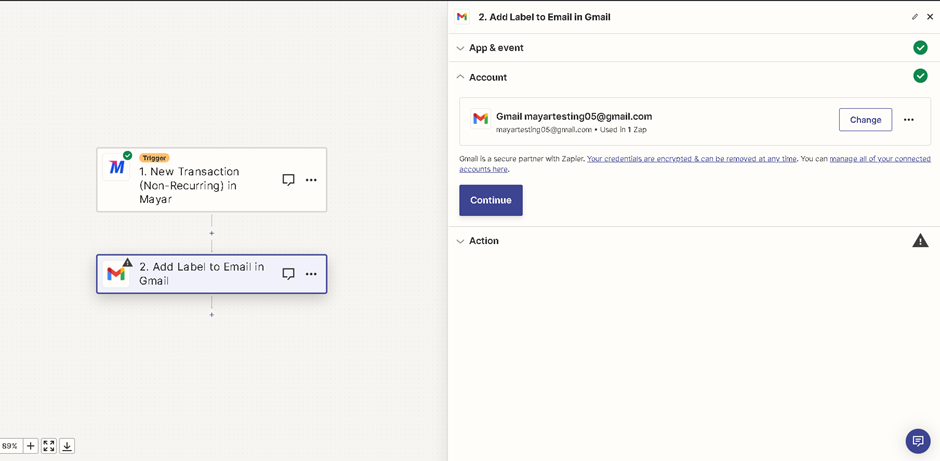This screenshot has width=940, height=461.
Task: Click the panel title Add Label to Email in Gmail
Action: [x=544, y=17]
